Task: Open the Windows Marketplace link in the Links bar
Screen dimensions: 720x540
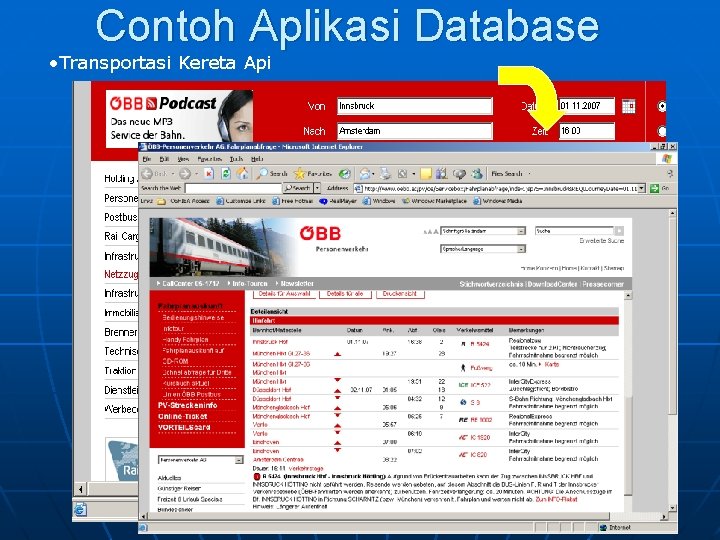Action: pos(434,201)
